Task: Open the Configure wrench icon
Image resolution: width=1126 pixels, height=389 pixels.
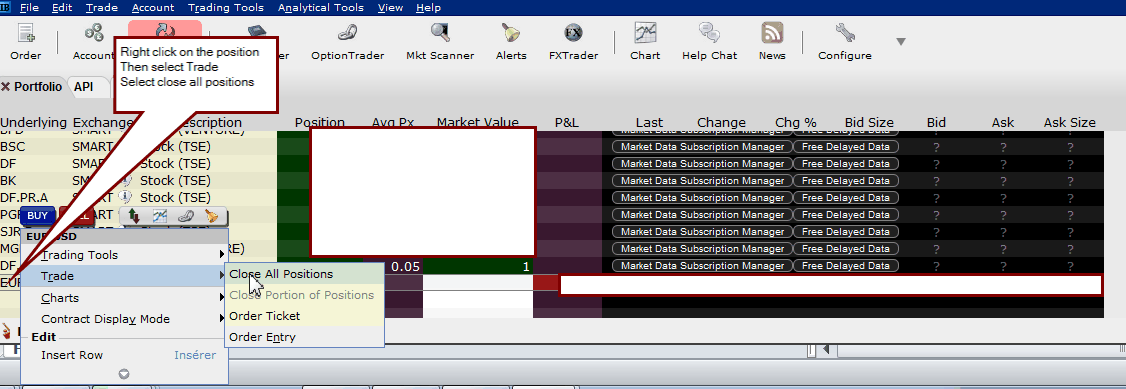Action: pos(844,42)
